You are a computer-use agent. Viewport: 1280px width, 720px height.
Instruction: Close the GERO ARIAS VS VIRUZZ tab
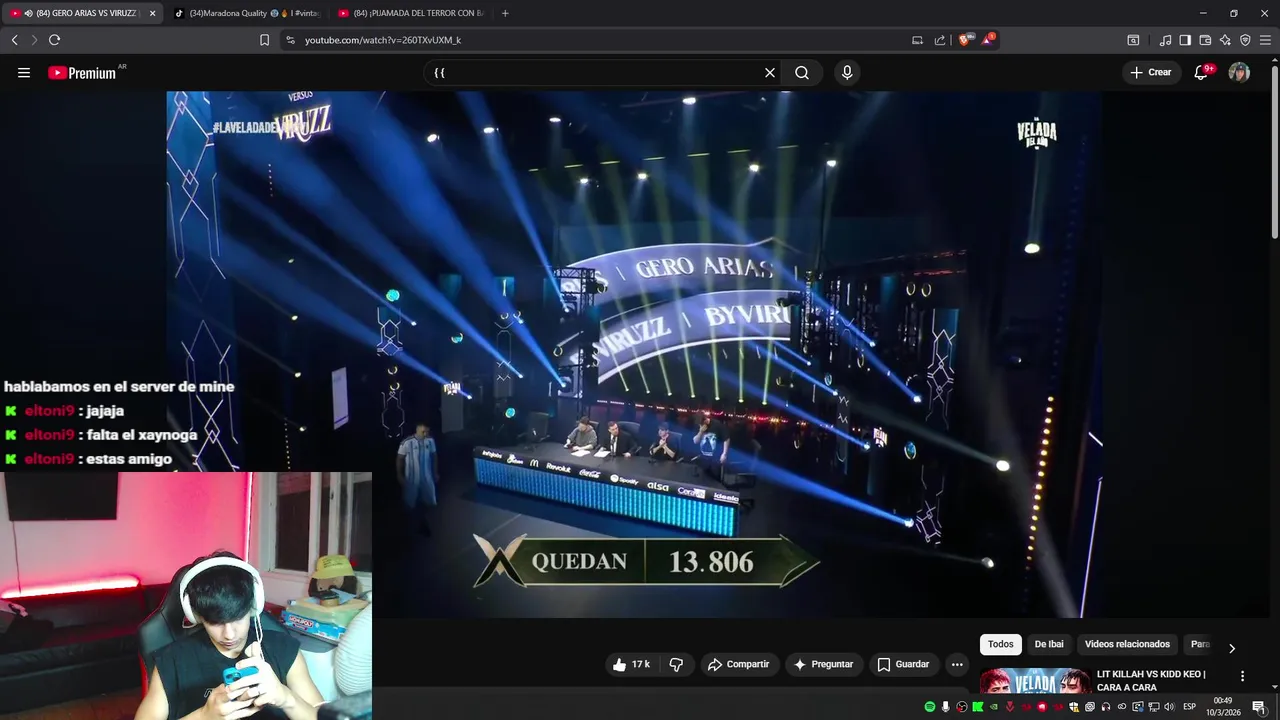pos(153,13)
